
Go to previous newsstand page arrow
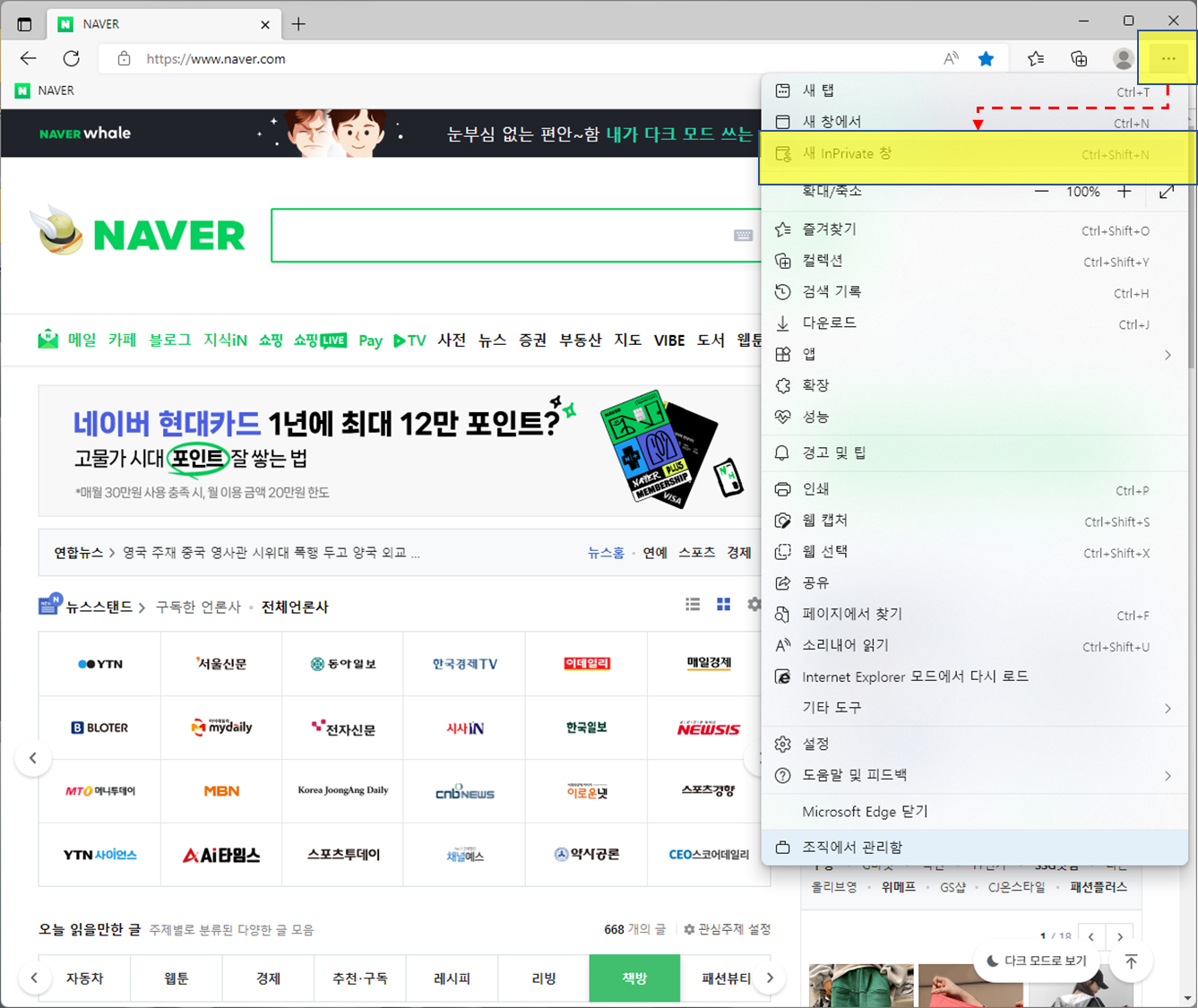pos(33,758)
